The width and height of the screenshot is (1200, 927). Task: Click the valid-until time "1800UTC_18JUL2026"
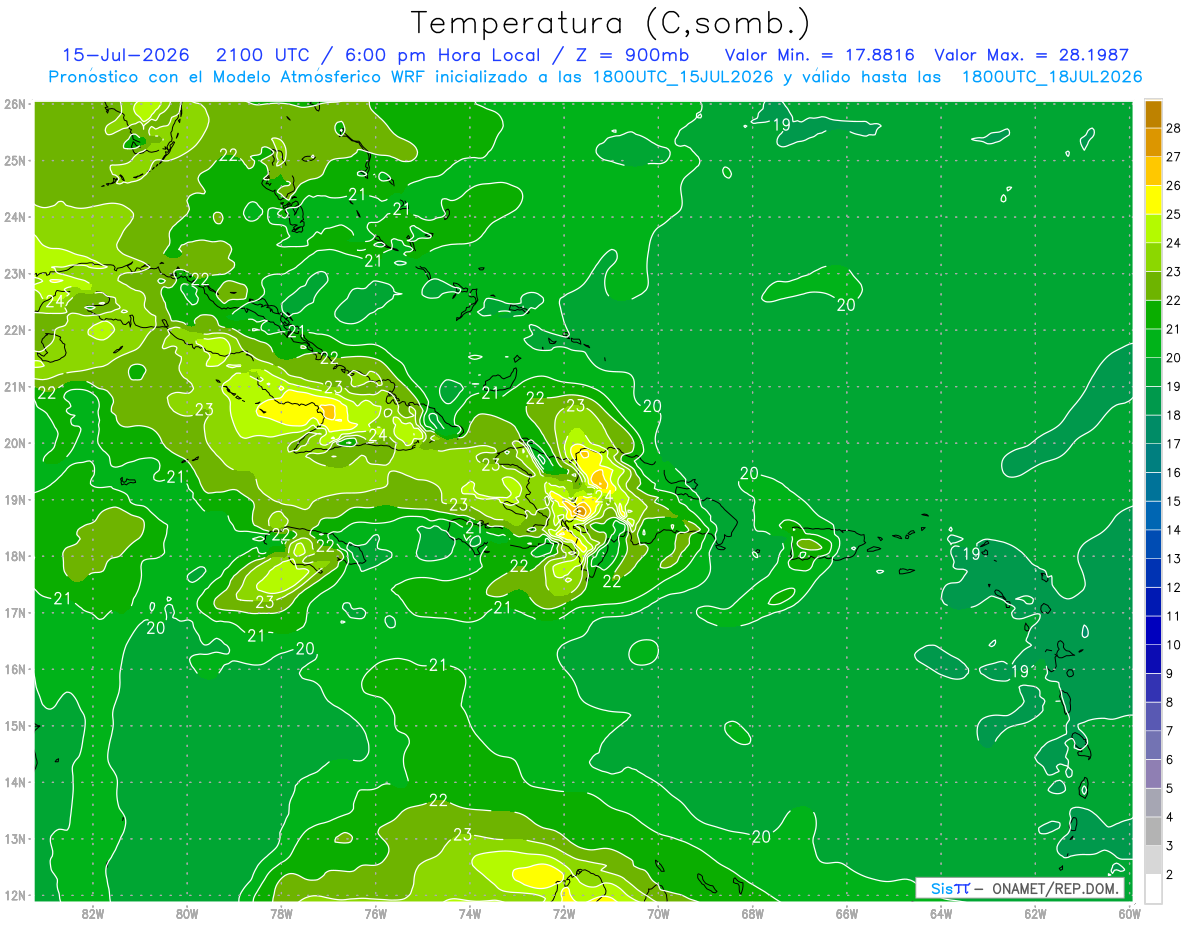[1052, 77]
